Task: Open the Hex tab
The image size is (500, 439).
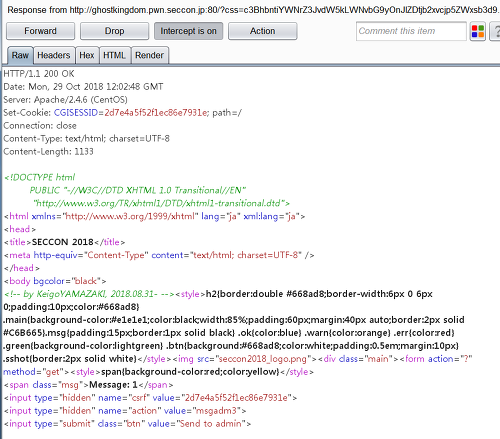Action: pos(87,55)
